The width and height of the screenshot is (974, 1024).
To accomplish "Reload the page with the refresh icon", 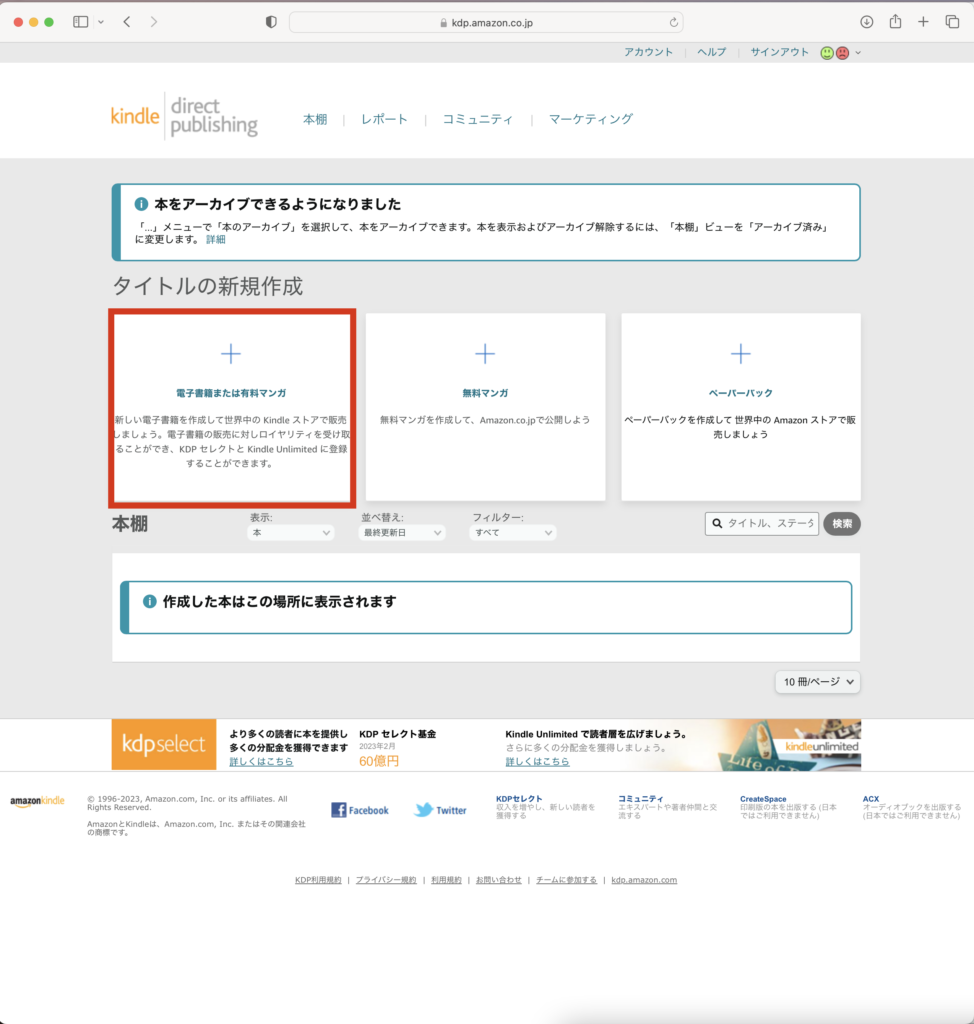I will click(x=674, y=22).
